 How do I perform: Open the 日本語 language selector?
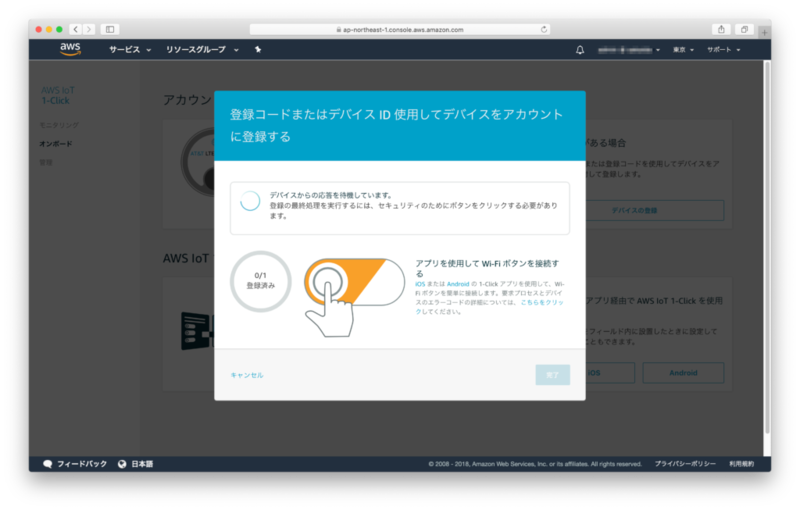[142, 464]
